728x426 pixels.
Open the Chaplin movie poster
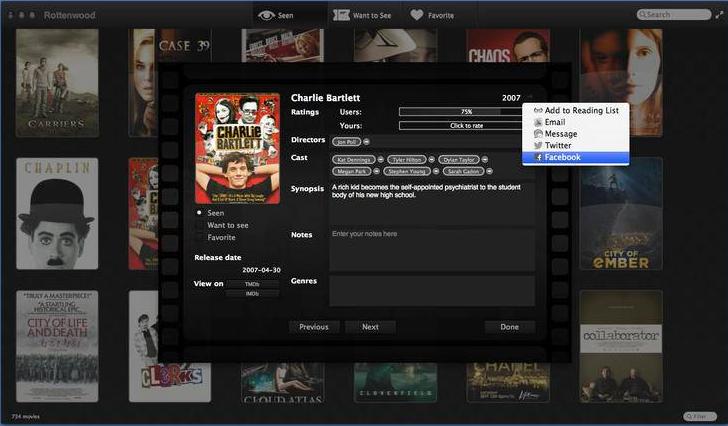tap(57, 213)
